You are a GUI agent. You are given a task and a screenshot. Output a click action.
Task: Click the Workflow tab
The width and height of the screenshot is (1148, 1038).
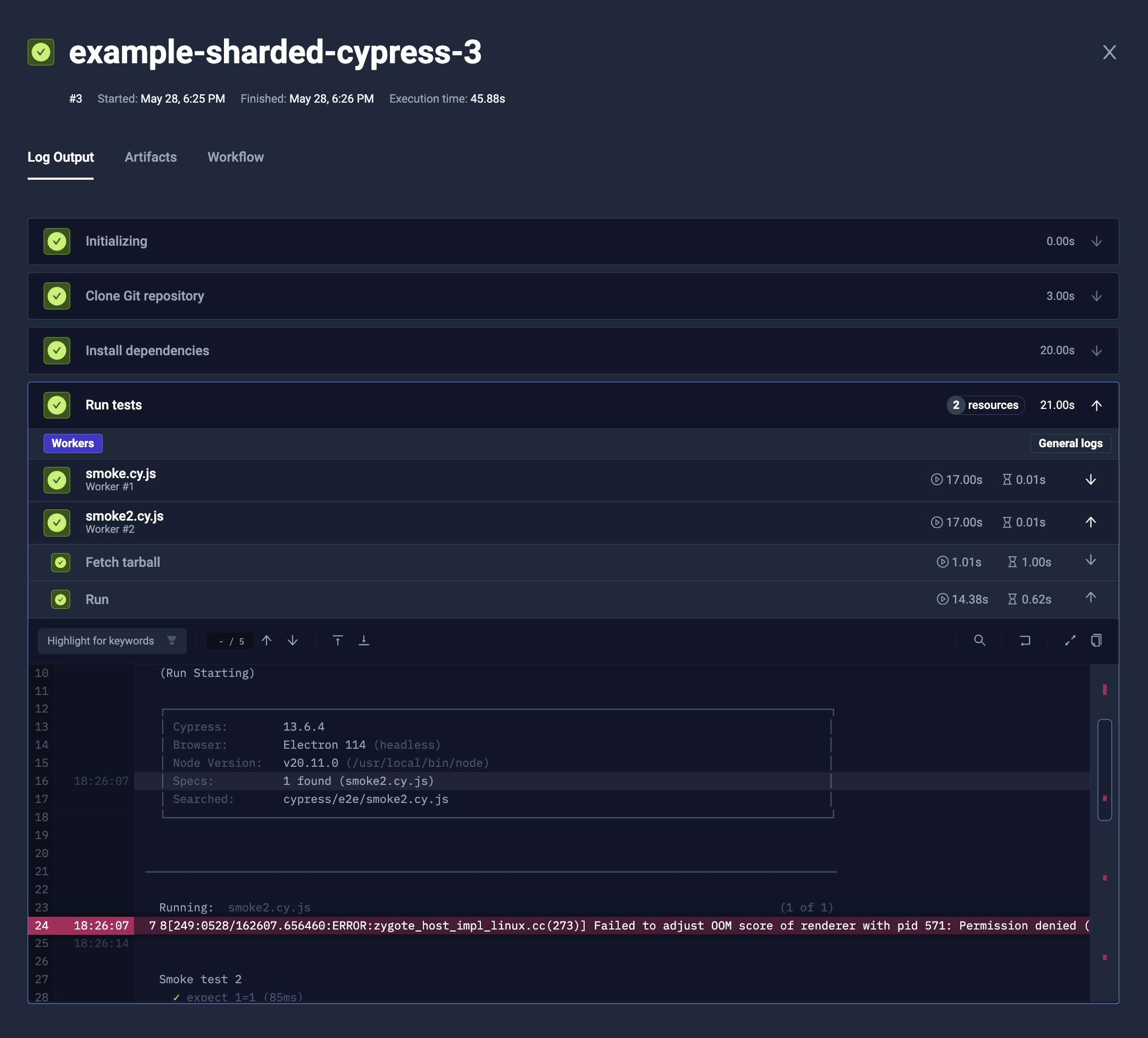(235, 157)
